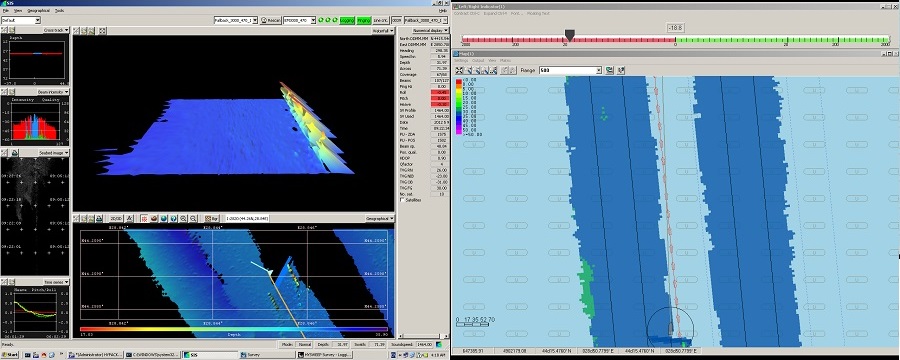The width and height of the screenshot is (900, 360).
Task: Open the Settings menu in Map window
Action: 461,60
